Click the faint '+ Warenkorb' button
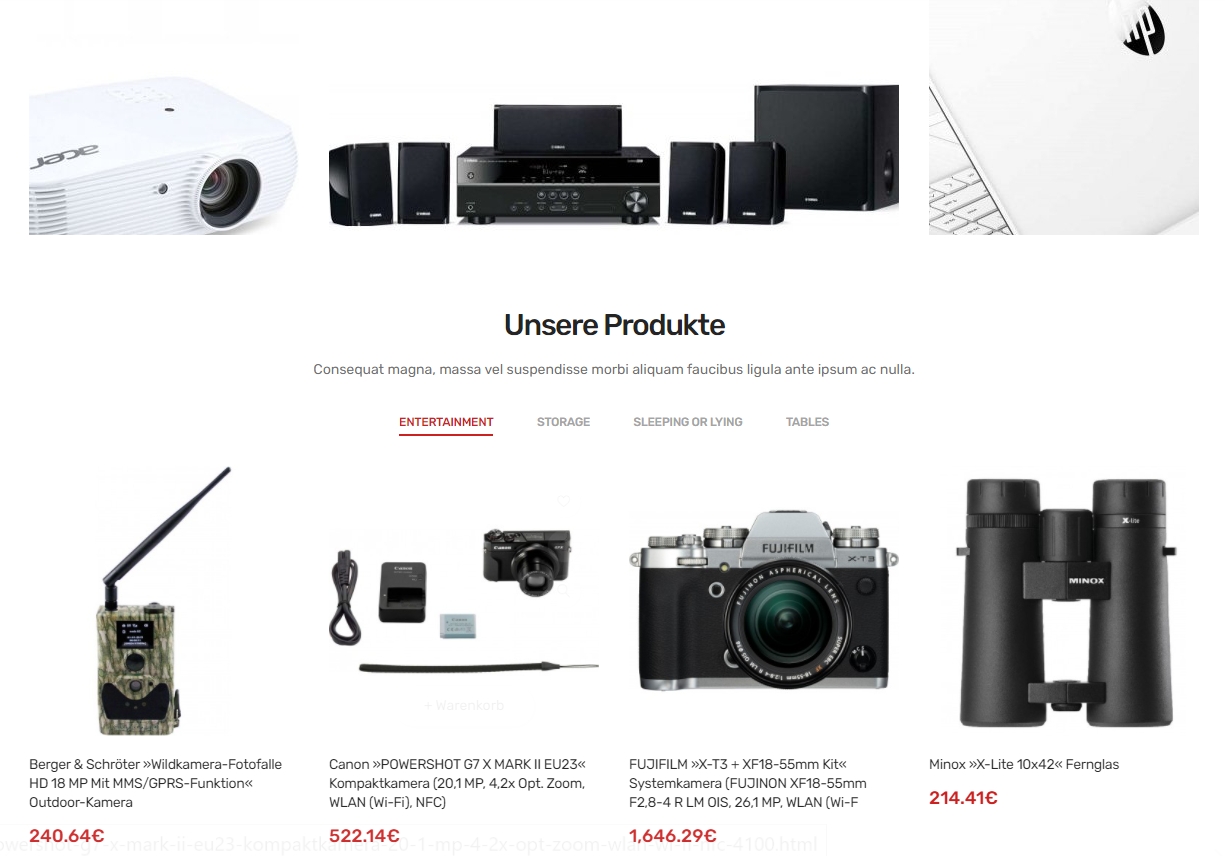The width and height of the screenshot is (1225, 856). (x=464, y=705)
